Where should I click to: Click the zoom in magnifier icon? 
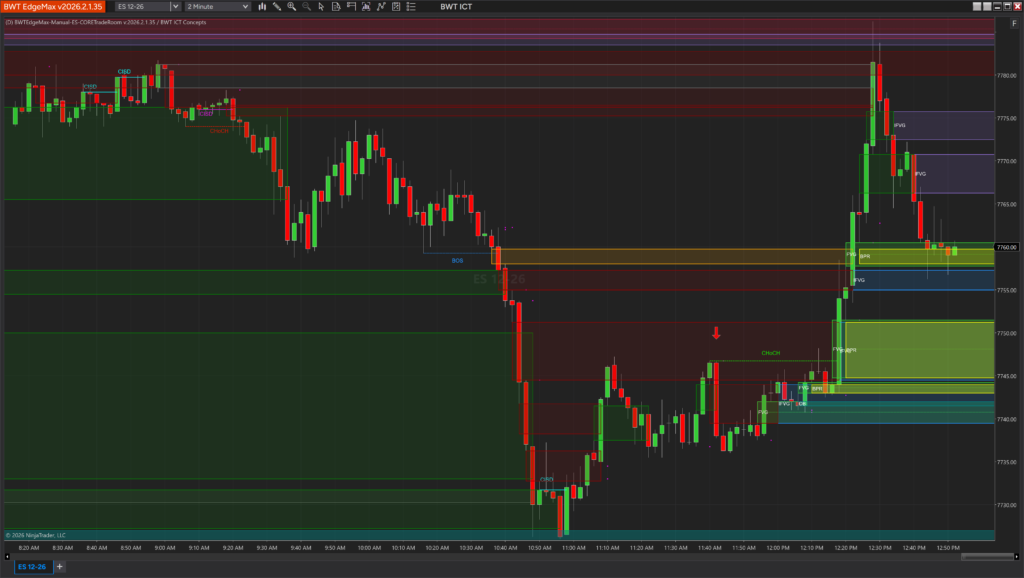click(x=292, y=7)
